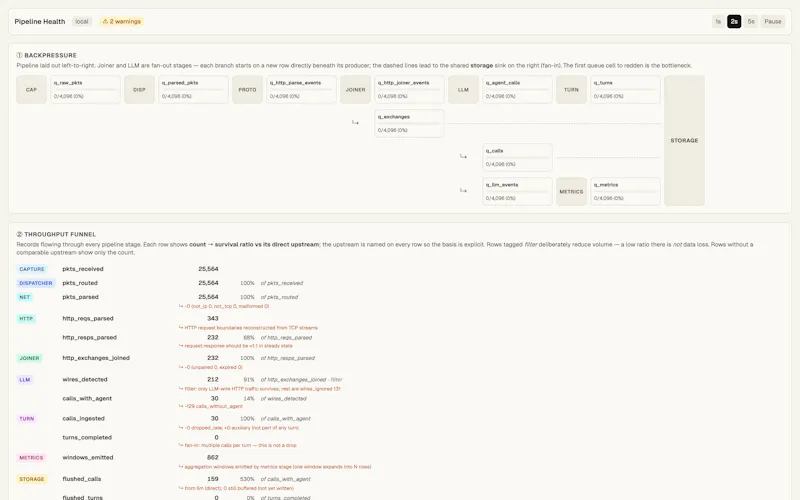The image size is (800, 500).
Task: Select the http_reqs_parsed row label
Action: click(x=88, y=318)
